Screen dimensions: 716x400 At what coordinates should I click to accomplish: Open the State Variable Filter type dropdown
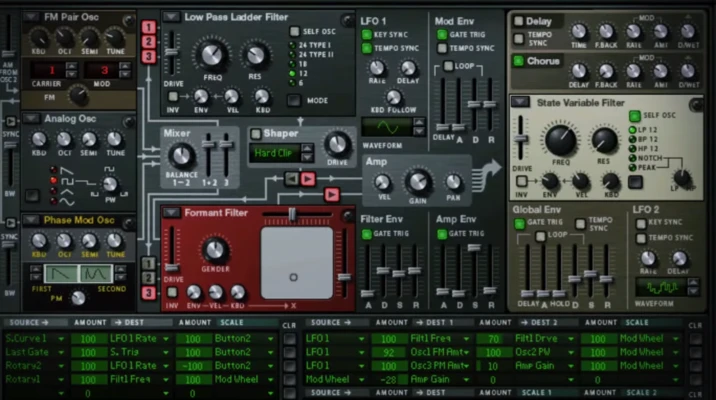[x=520, y=102]
